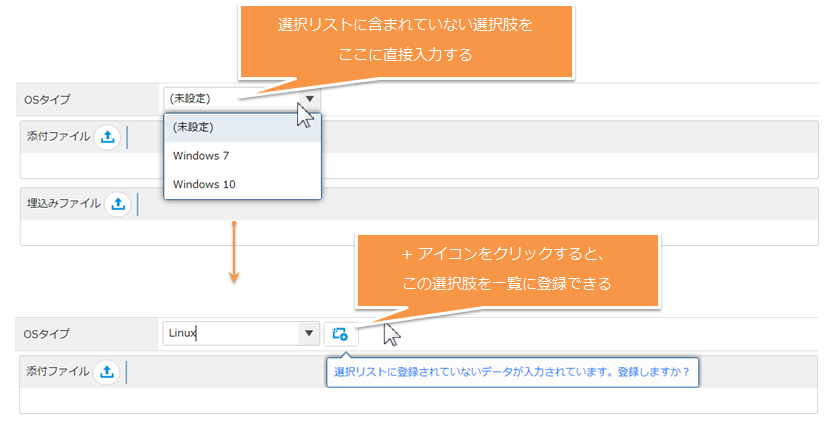
Task: Choose Windows 10 in the dropdown list
Action: [203, 185]
